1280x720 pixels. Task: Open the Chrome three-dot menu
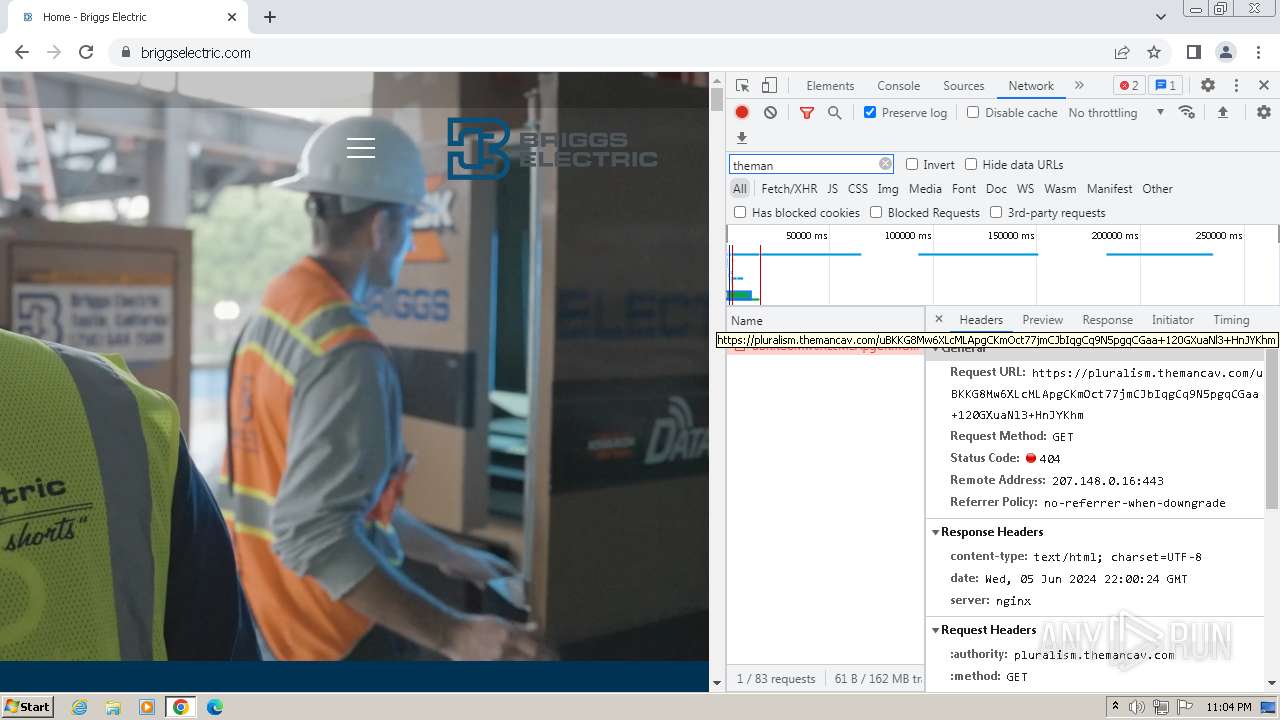click(1259, 52)
